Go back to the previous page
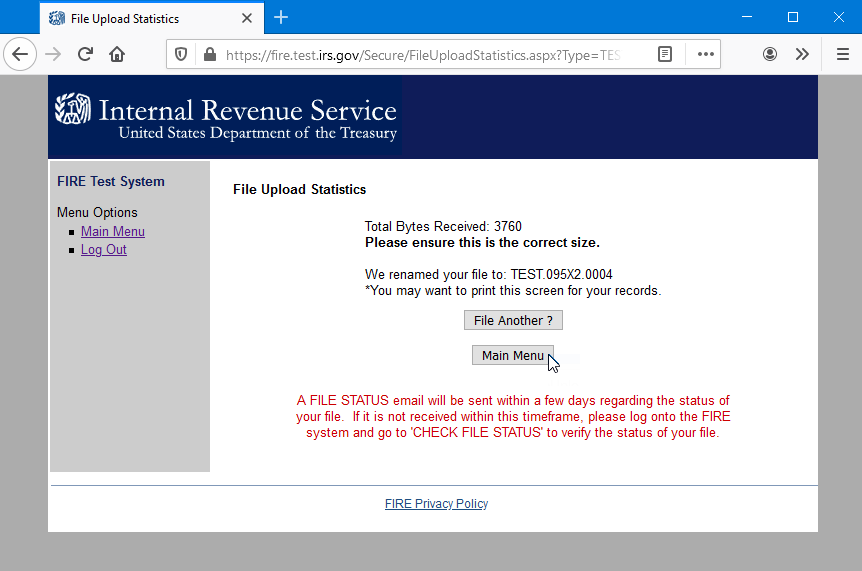Image resolution: width=862 pixels, height=571 pixels. [x=20, y=54]
